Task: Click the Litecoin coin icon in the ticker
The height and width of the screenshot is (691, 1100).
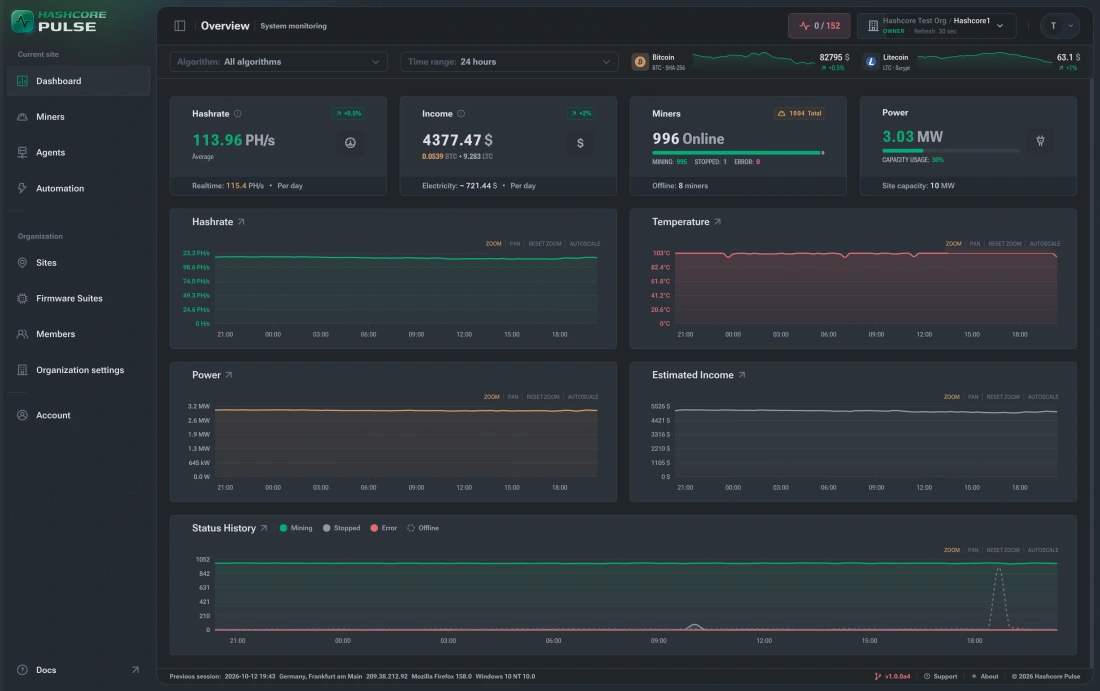Action: tap(871, 62)
